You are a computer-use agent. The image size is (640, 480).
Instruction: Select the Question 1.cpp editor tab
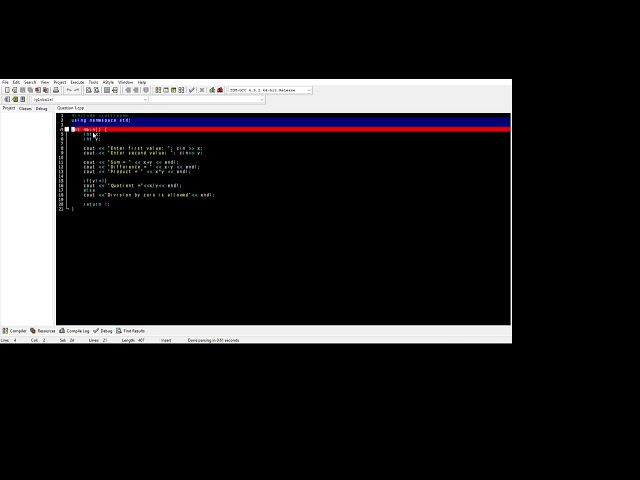coord(70,108)
